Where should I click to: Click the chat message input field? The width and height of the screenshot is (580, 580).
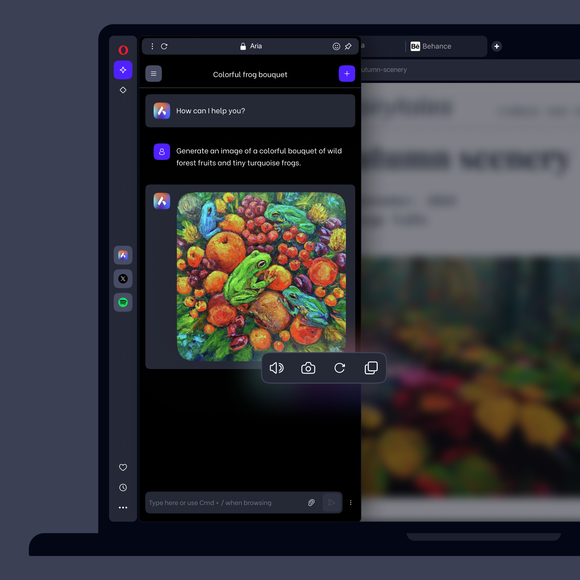(x=226, y=502)
